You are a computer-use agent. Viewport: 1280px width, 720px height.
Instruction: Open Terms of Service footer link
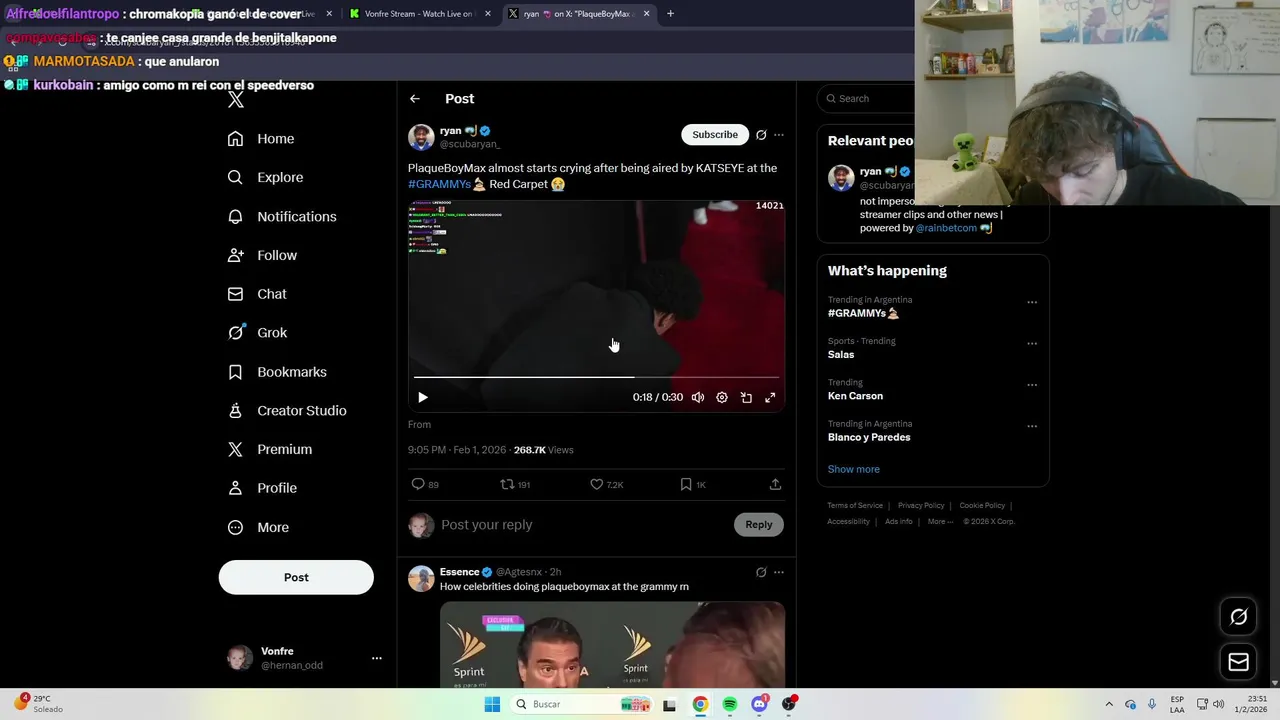click(855, 506)
